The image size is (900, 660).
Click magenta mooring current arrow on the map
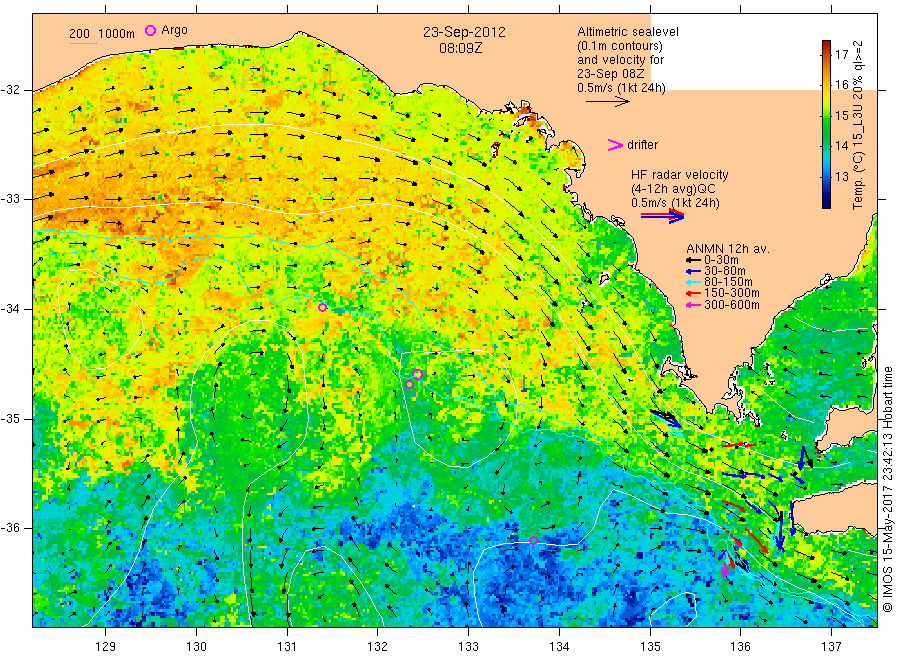724,569
